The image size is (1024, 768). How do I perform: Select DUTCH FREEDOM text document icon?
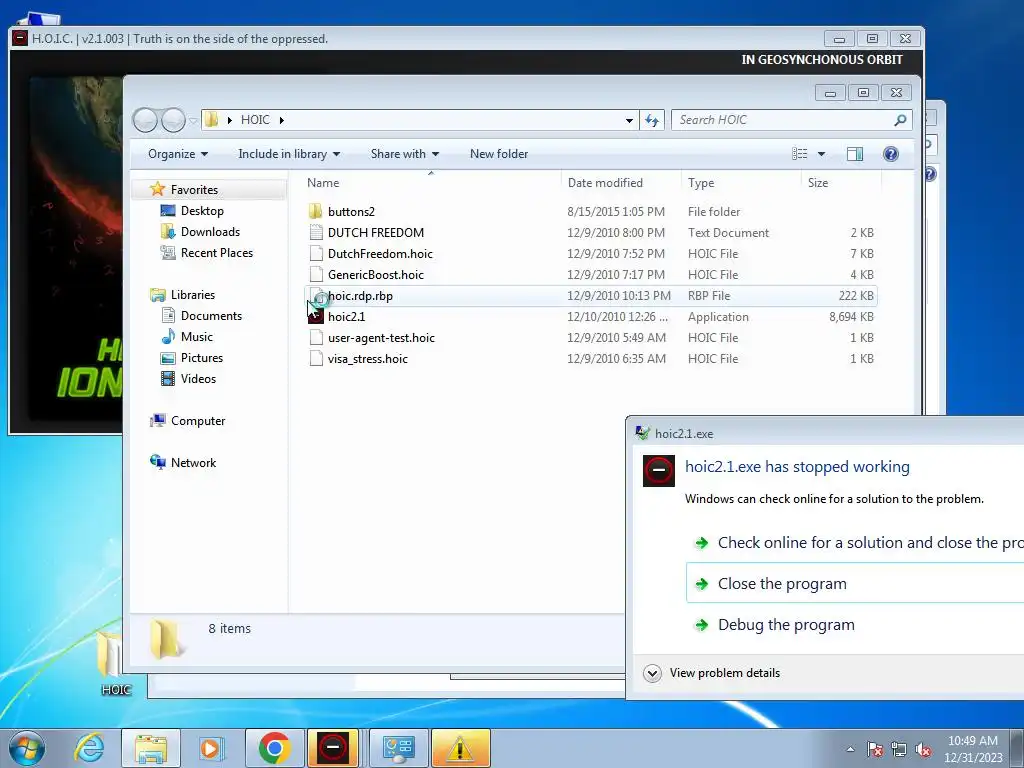coord(316,232)
